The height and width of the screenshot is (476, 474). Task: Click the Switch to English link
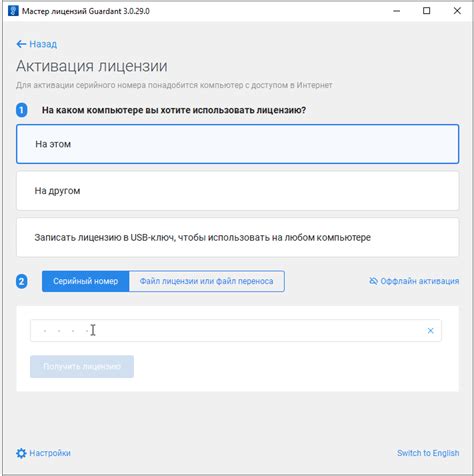coord(428,453)
